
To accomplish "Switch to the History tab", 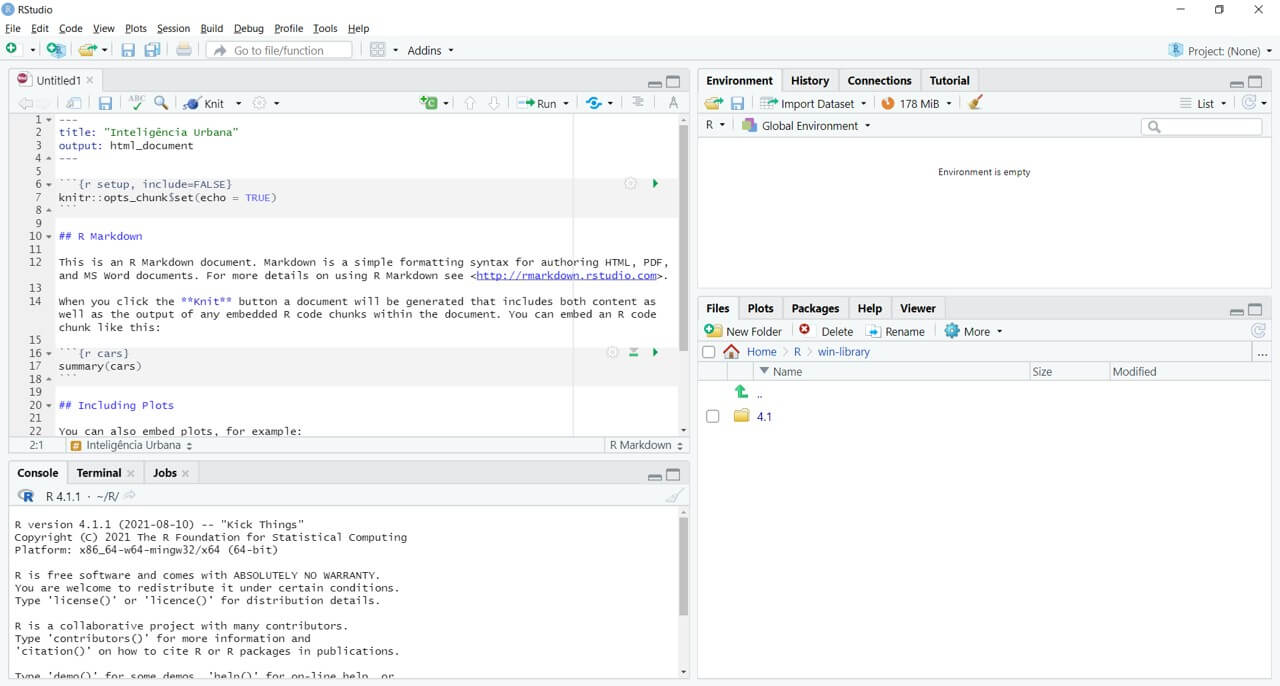I will pos(809,80).
